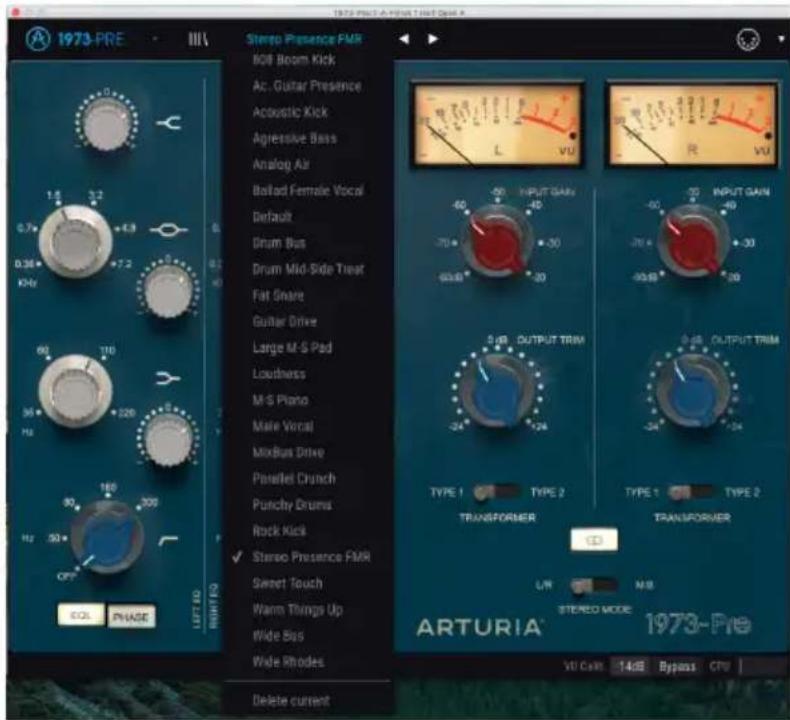790x720 pixels.
Task: Select the Ballad Female Vocal preset
Action: 308,191
